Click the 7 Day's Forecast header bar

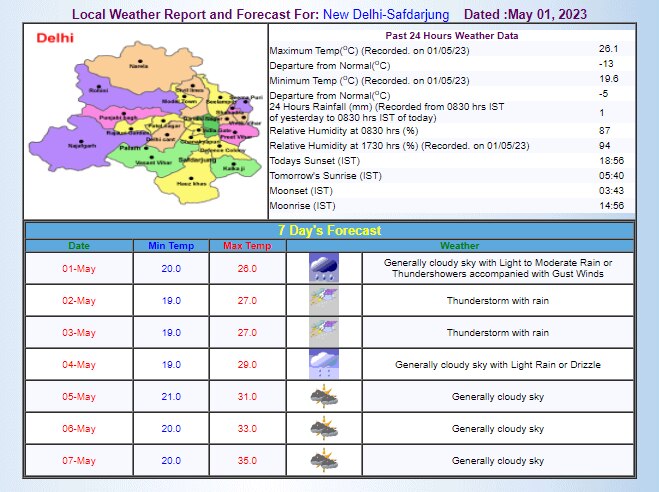329,230
